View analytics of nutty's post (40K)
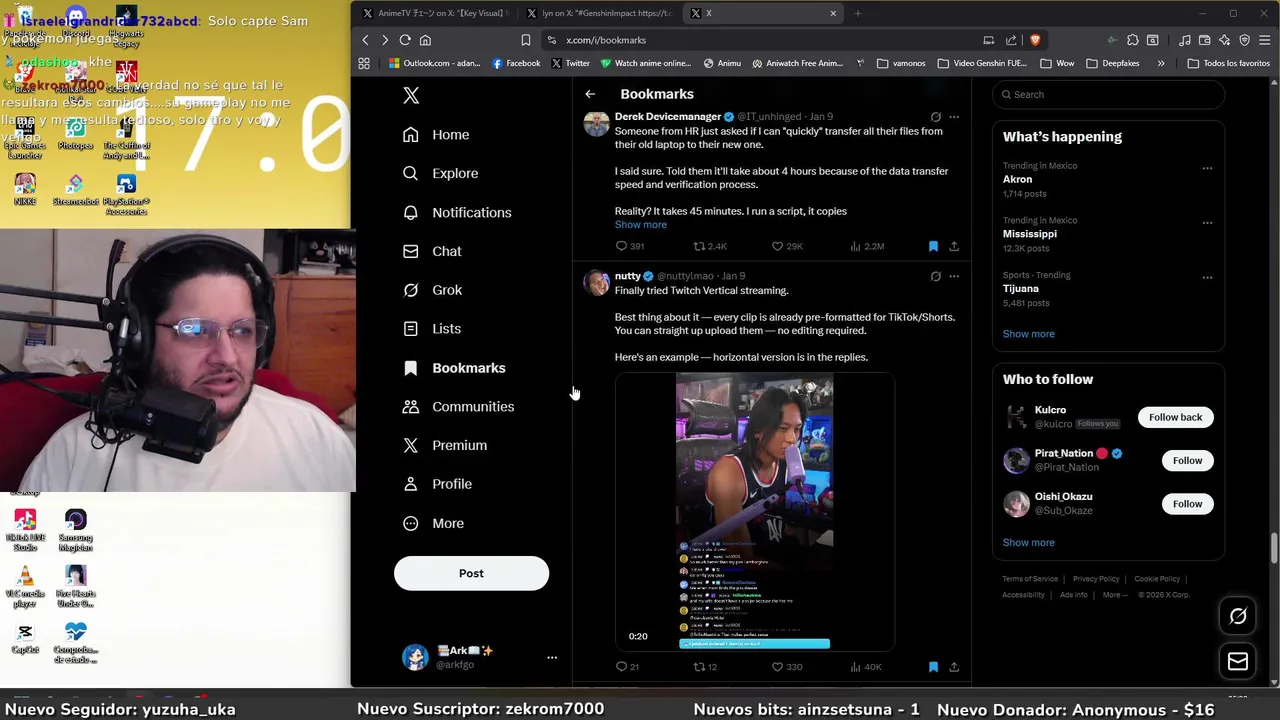The width and height of the screenshot is (1280, 720). pos(865,667)
